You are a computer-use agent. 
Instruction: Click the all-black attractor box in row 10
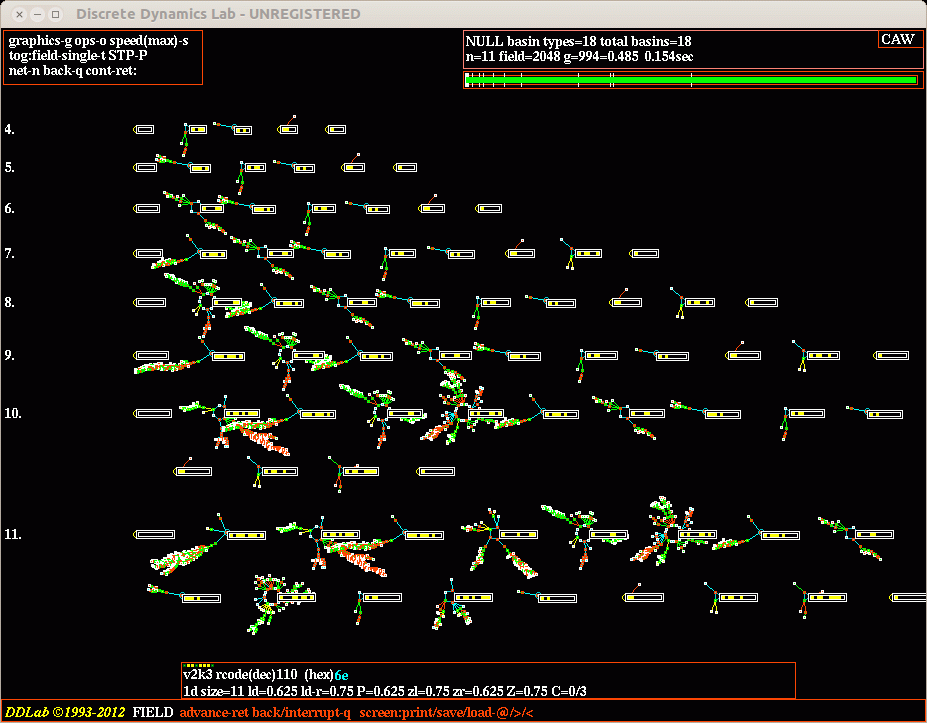point(153,414)
